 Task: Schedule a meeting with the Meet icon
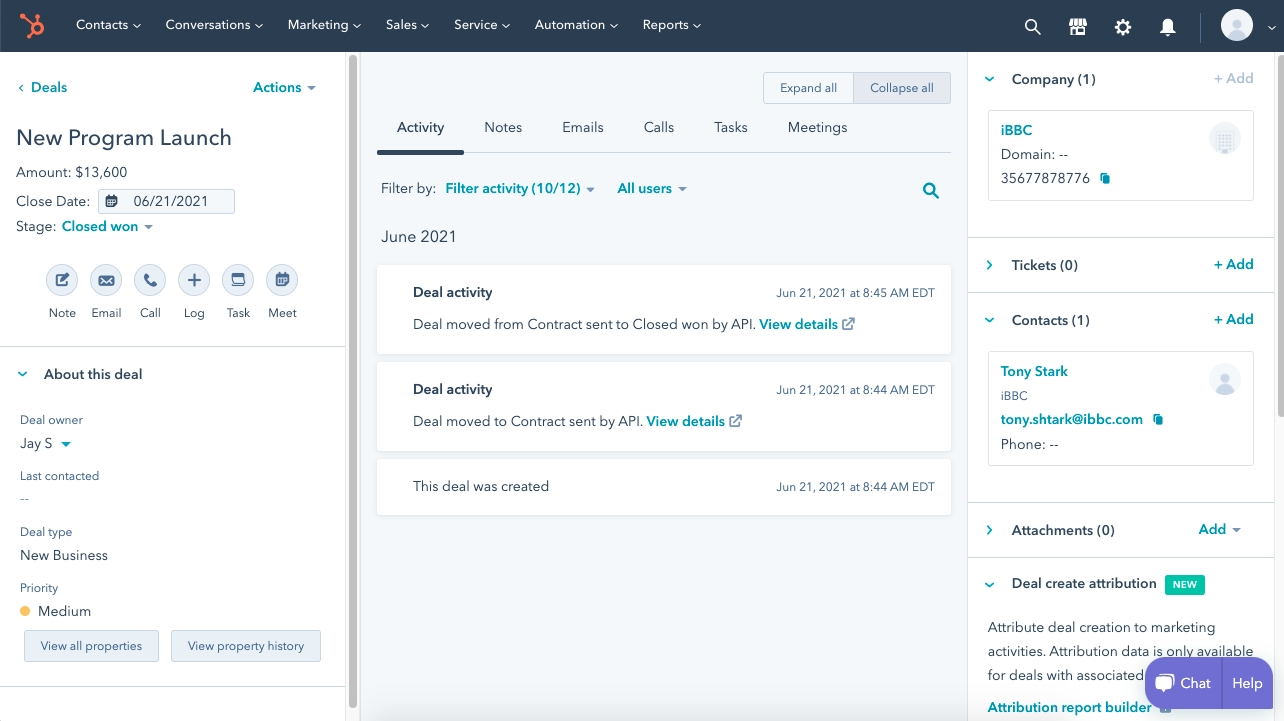coord(282,280)
